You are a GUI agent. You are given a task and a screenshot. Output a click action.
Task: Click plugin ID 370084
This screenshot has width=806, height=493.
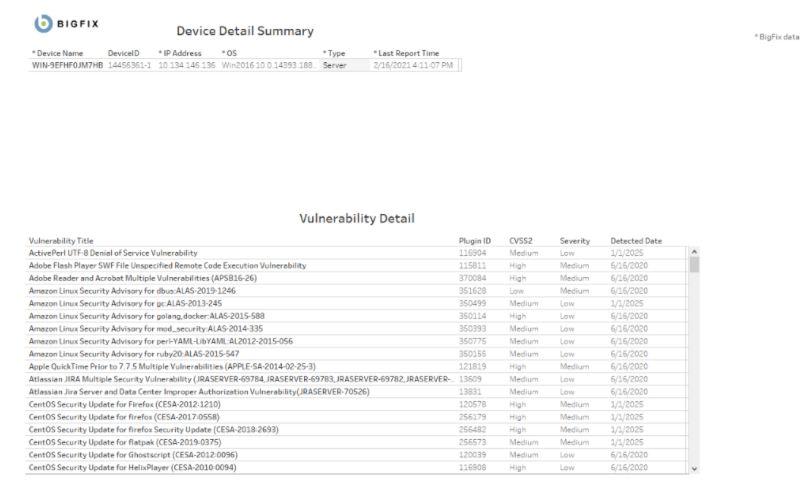pyautogui.click(x=472, y=278)
